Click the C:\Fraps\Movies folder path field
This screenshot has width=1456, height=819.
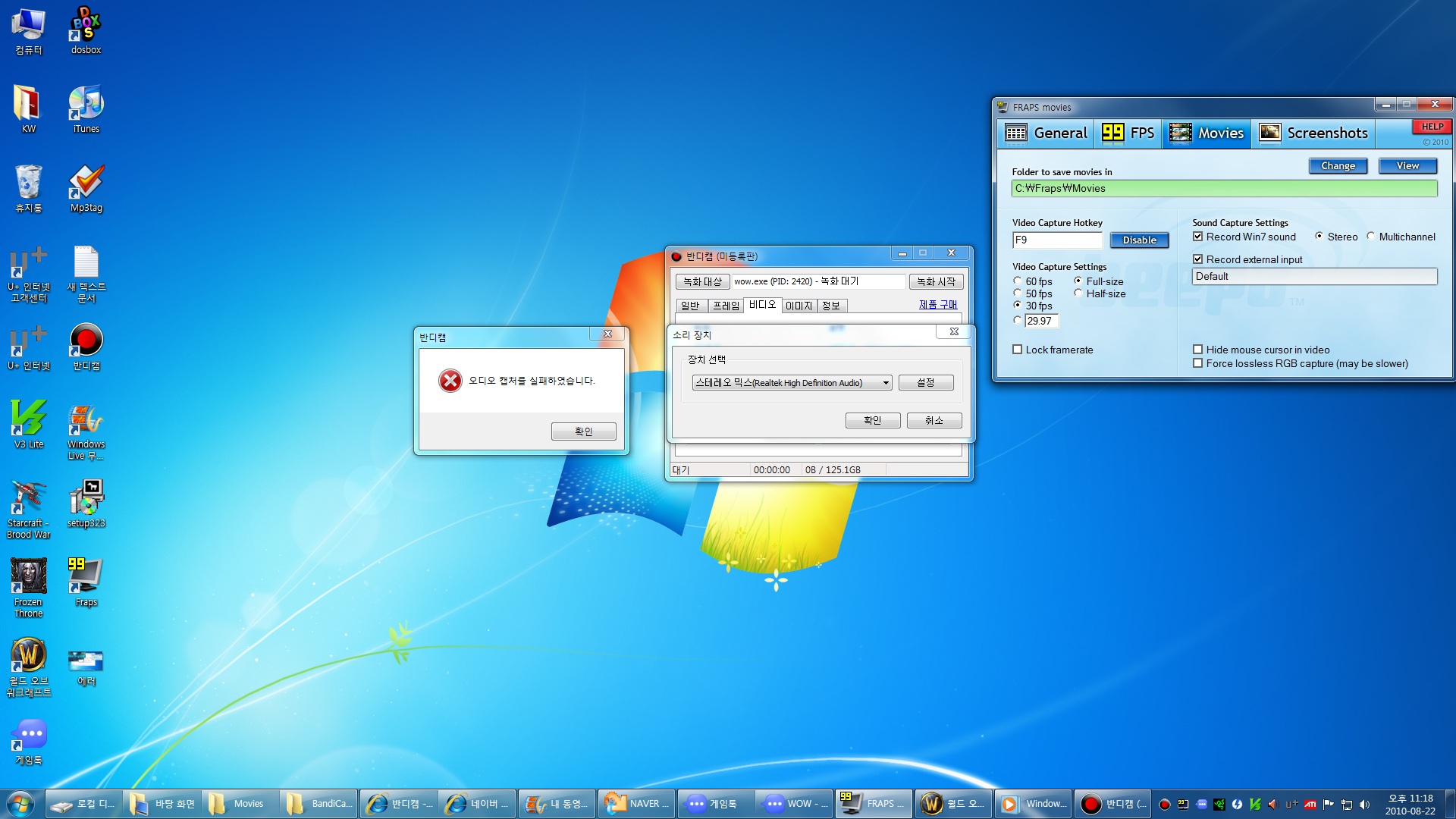pyautogui.click(x=1224, y=188)
